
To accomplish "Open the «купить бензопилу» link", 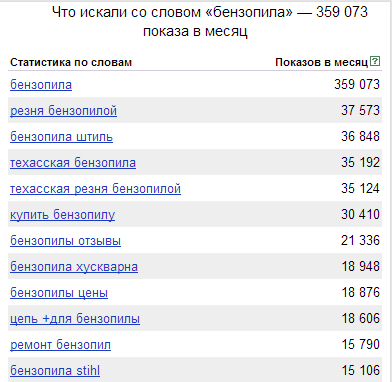I will coord(62,215).
